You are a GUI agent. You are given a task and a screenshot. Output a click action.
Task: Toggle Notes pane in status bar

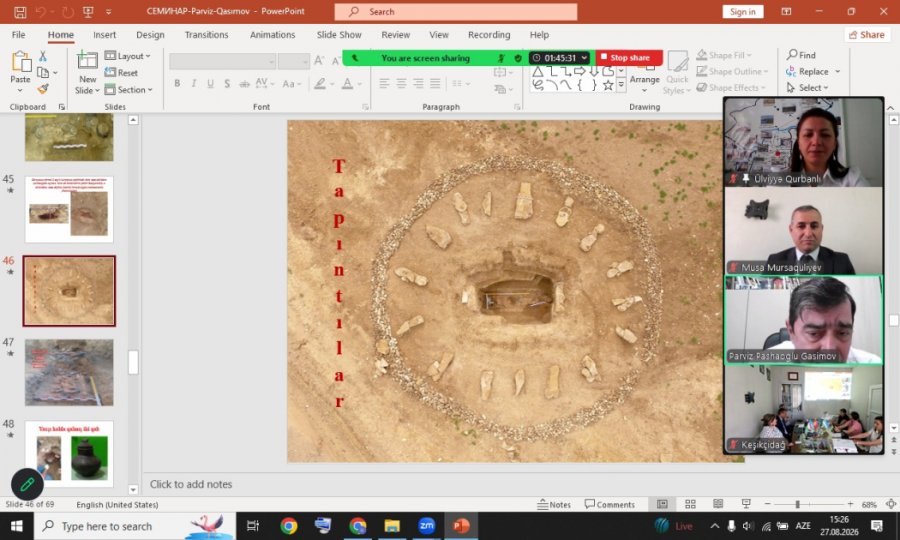(x=554, y=504)
